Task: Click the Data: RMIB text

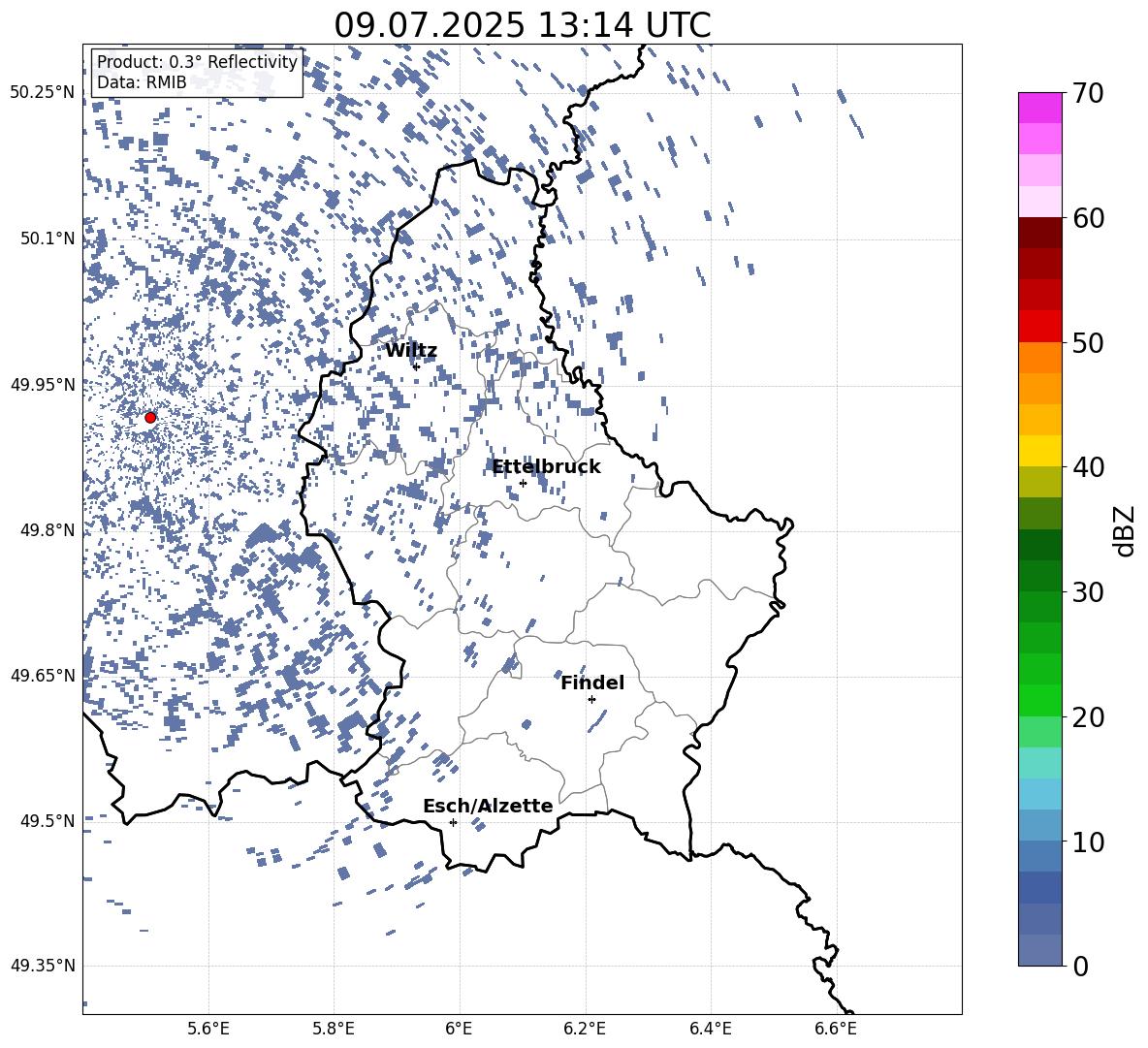Action: click(x=142, y=82)
